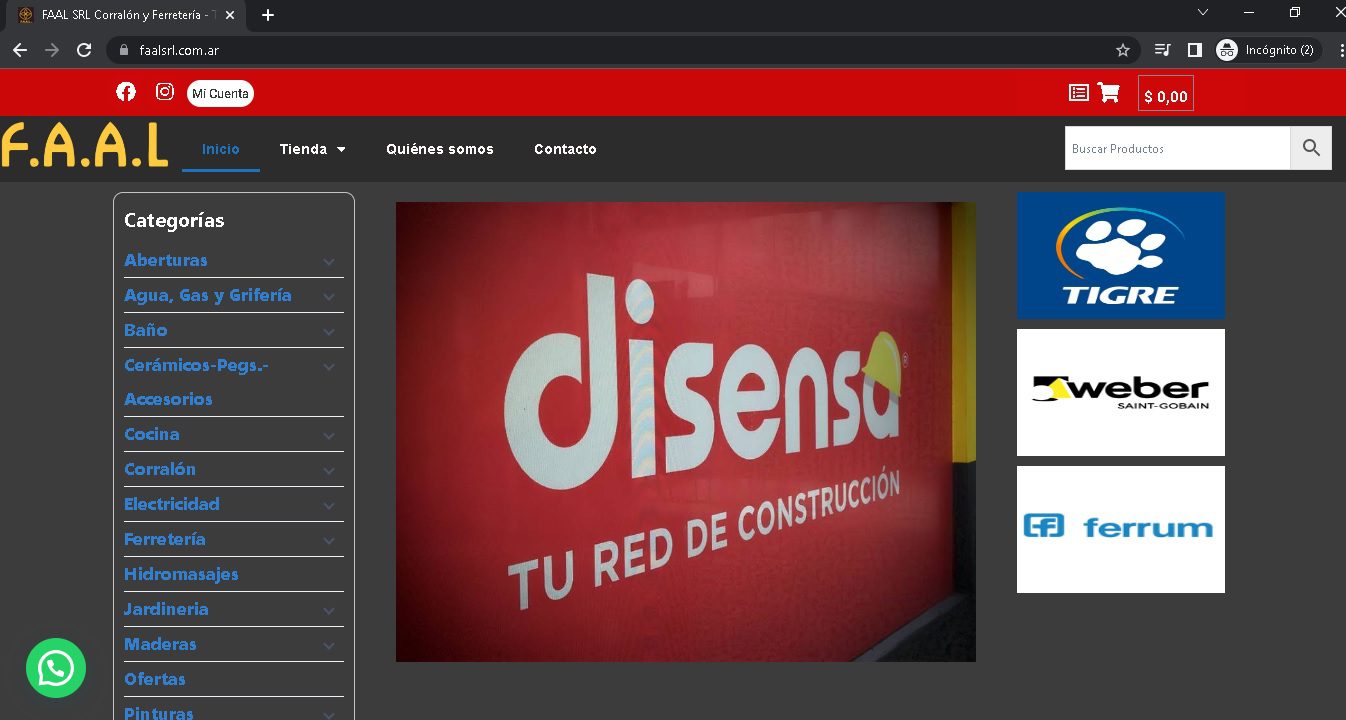Reload the page in browser
This screenshot has width=1346, height=720.
(85, 50)
